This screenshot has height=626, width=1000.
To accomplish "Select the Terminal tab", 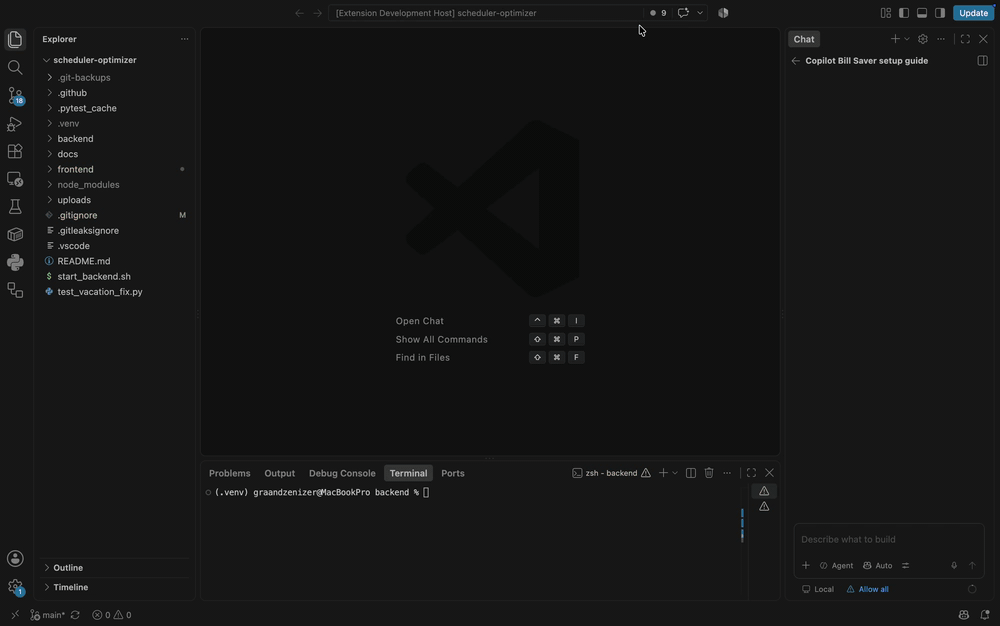I will [408, 473].
